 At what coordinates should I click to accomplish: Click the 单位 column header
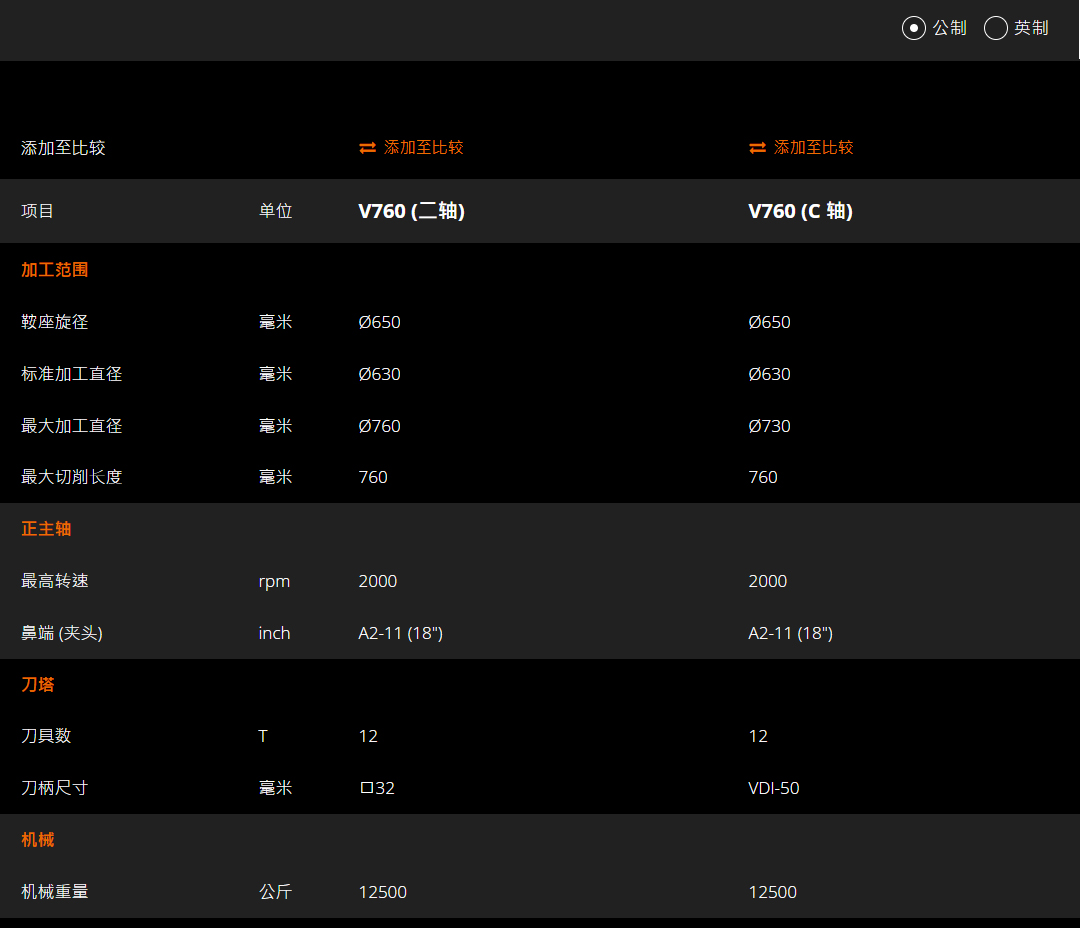[275, 211]
